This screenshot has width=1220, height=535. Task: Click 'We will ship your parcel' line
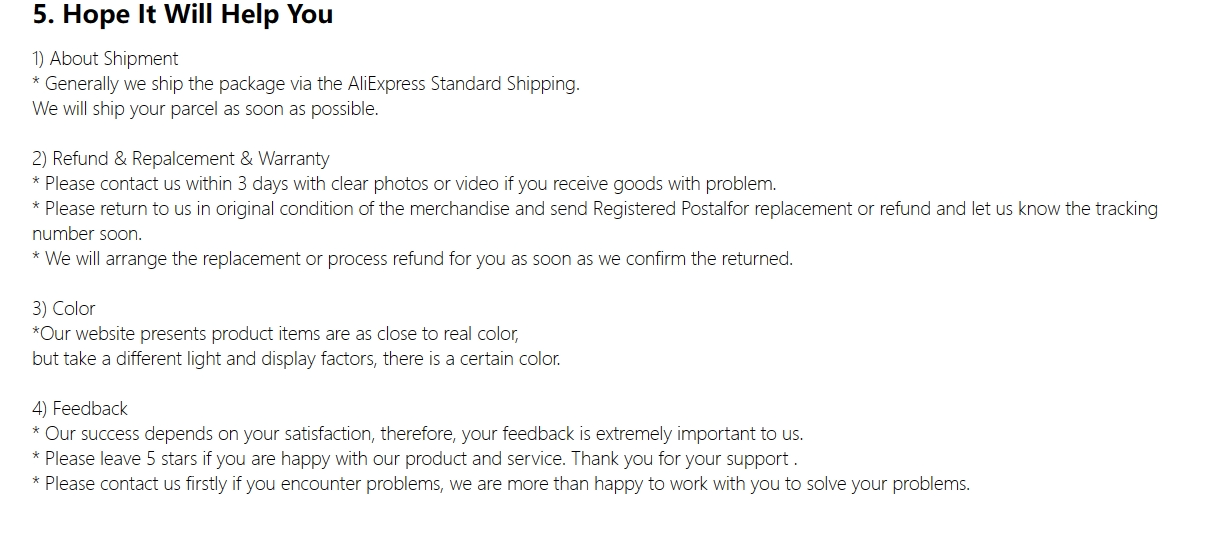pyautogui.click(x=205, y=109)
